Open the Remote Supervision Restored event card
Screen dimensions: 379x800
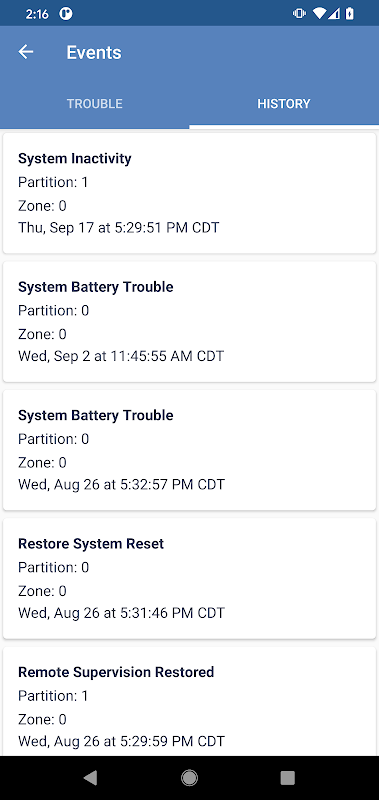[x=189, y=702]
